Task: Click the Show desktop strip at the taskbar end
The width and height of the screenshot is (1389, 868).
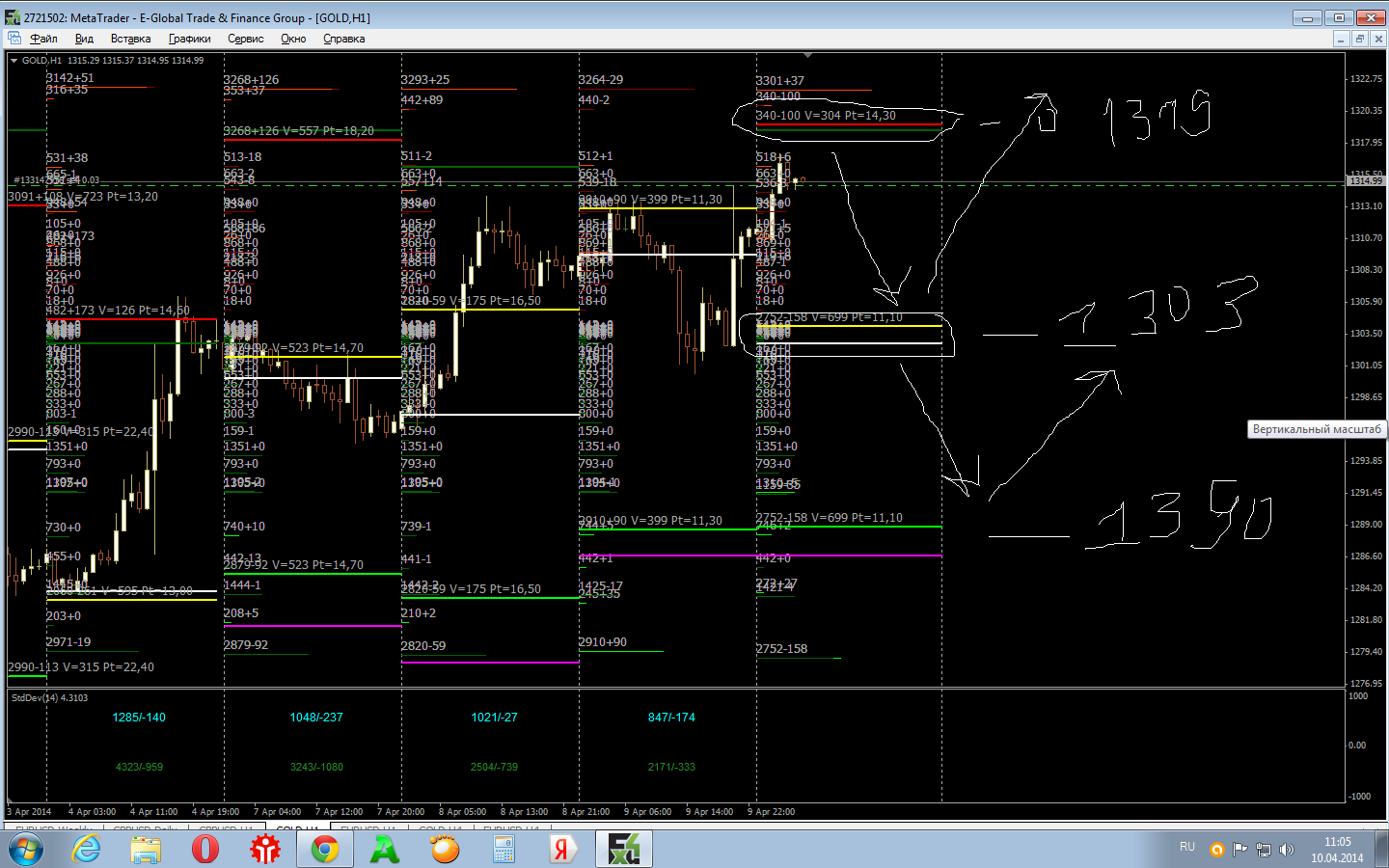Action: (x=1382, y=849)
